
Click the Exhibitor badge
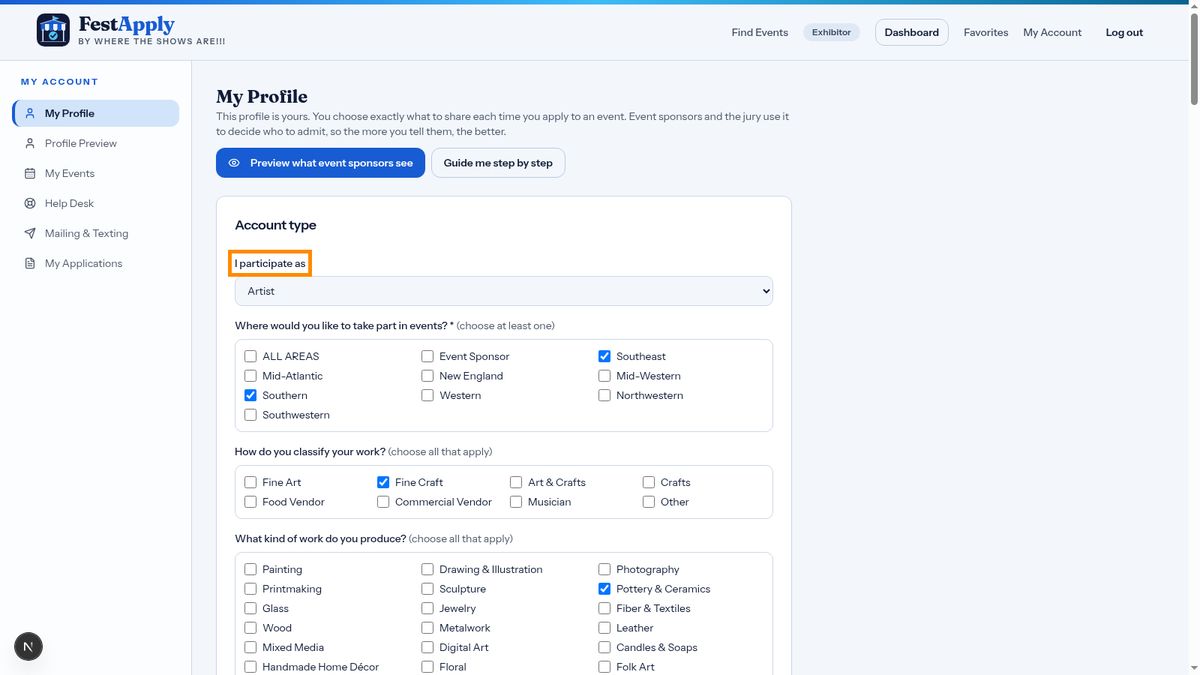831,33
